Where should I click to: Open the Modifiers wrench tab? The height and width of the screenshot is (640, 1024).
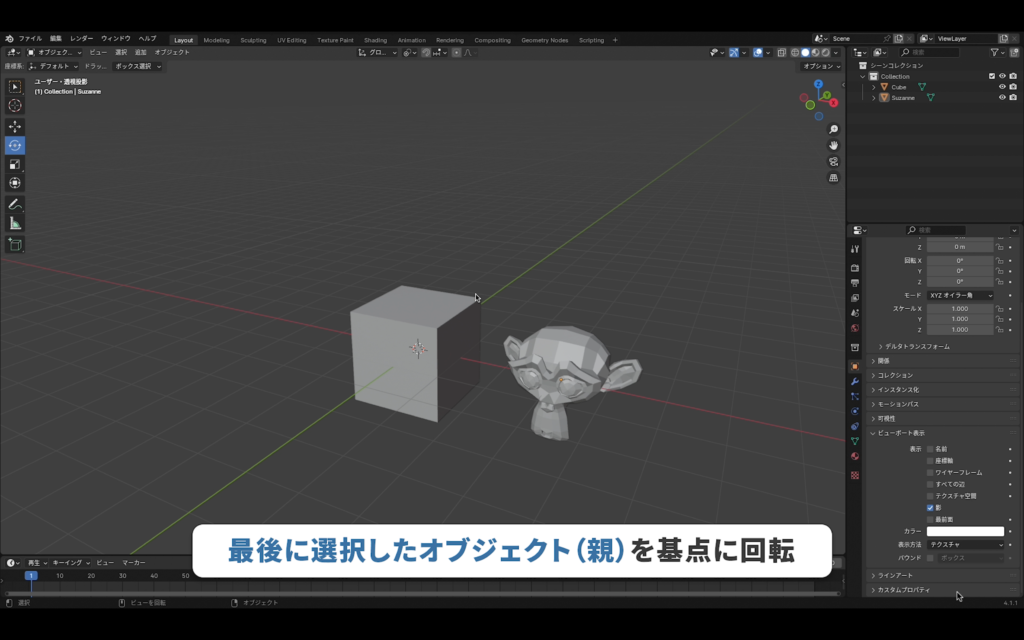pos(855,381)
